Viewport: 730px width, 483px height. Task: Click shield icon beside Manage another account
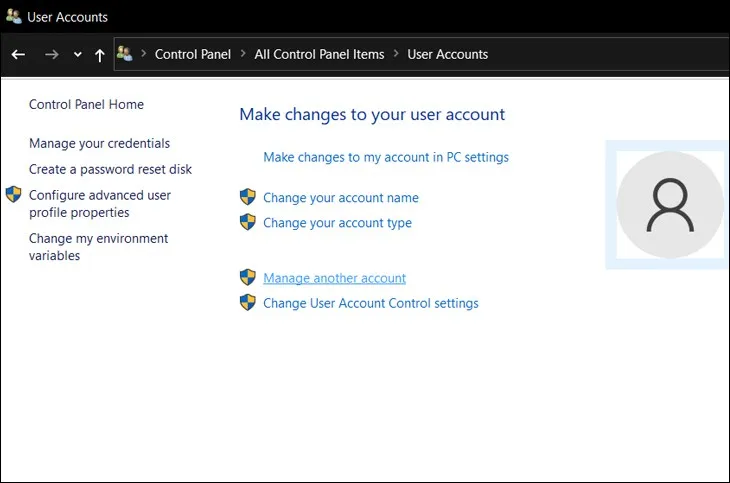(x=248, y=278)
